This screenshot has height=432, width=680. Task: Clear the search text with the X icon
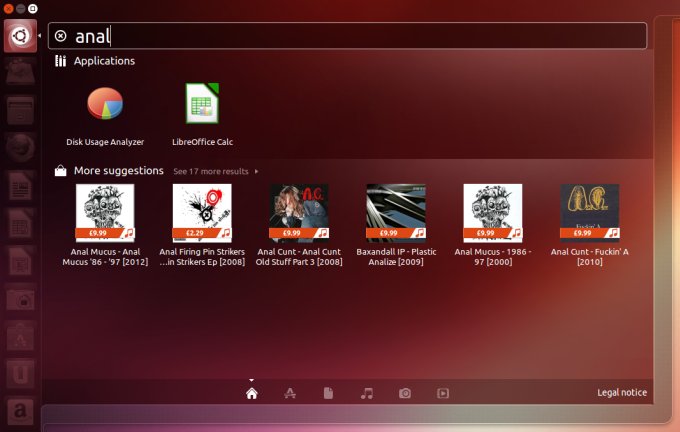click(61, 36)
